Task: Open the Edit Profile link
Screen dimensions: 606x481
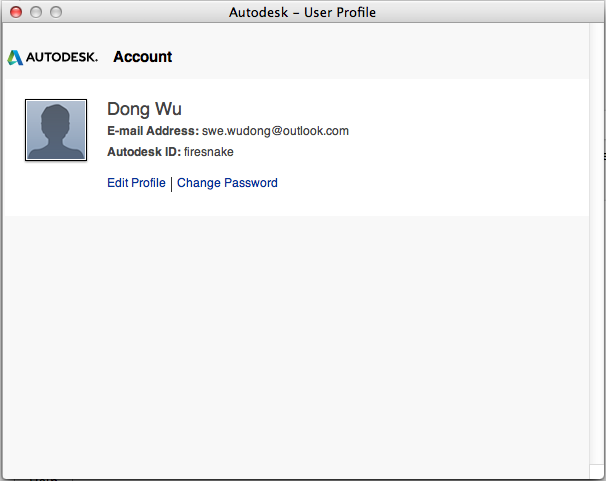Action: click(x=136, y=183)
